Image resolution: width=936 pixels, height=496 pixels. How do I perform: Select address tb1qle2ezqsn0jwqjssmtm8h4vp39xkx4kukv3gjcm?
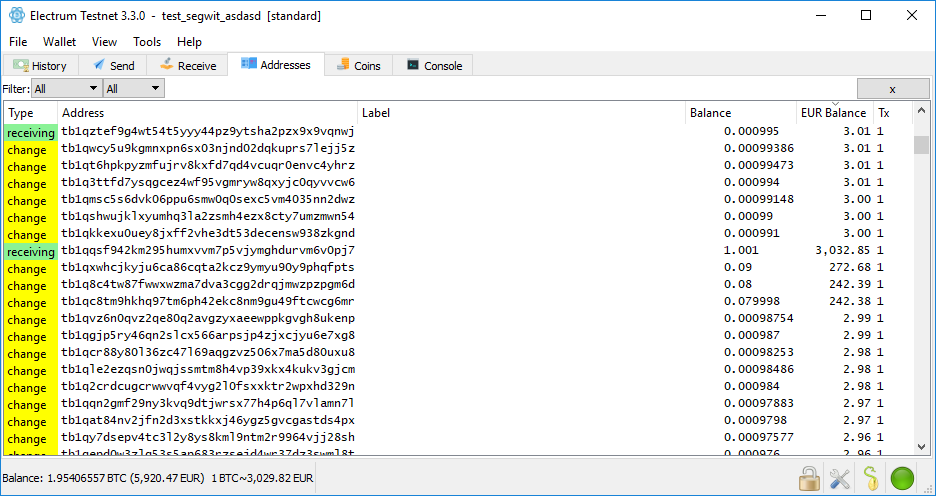[208, 369]
